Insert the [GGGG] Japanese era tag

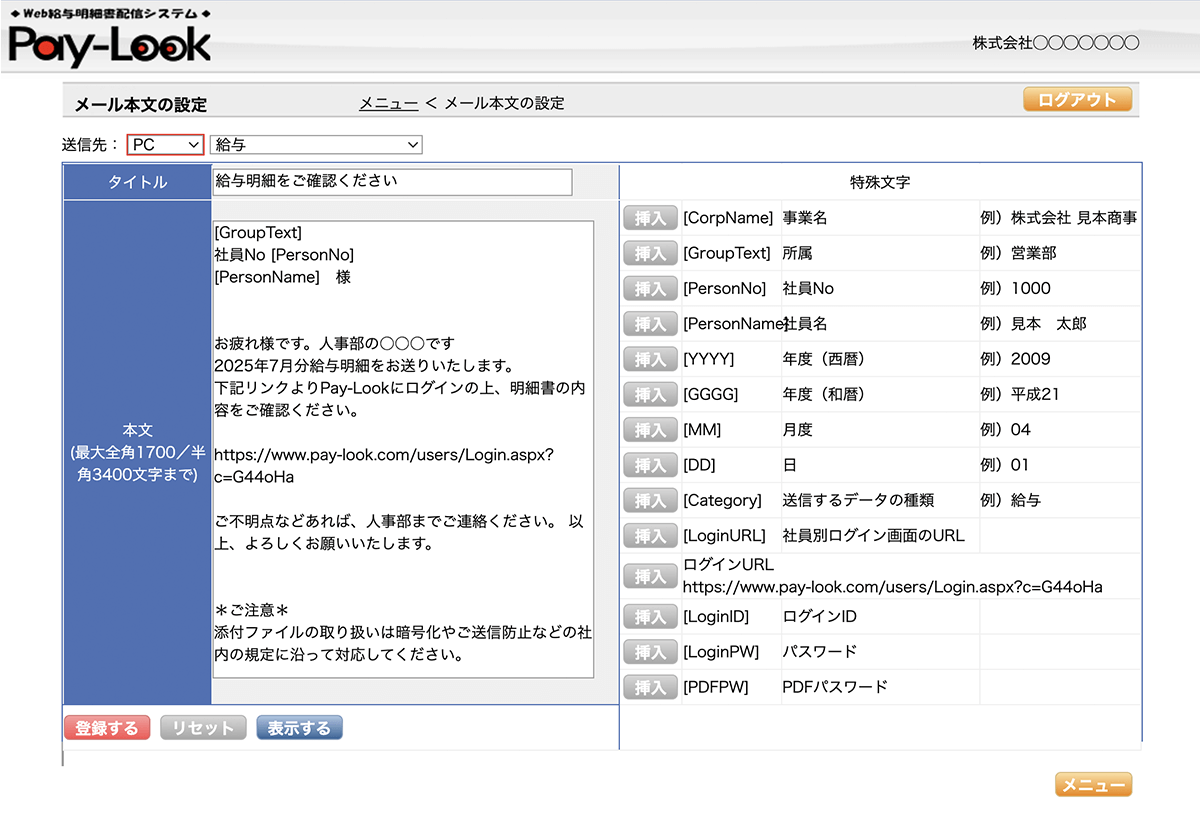point(650,394)
